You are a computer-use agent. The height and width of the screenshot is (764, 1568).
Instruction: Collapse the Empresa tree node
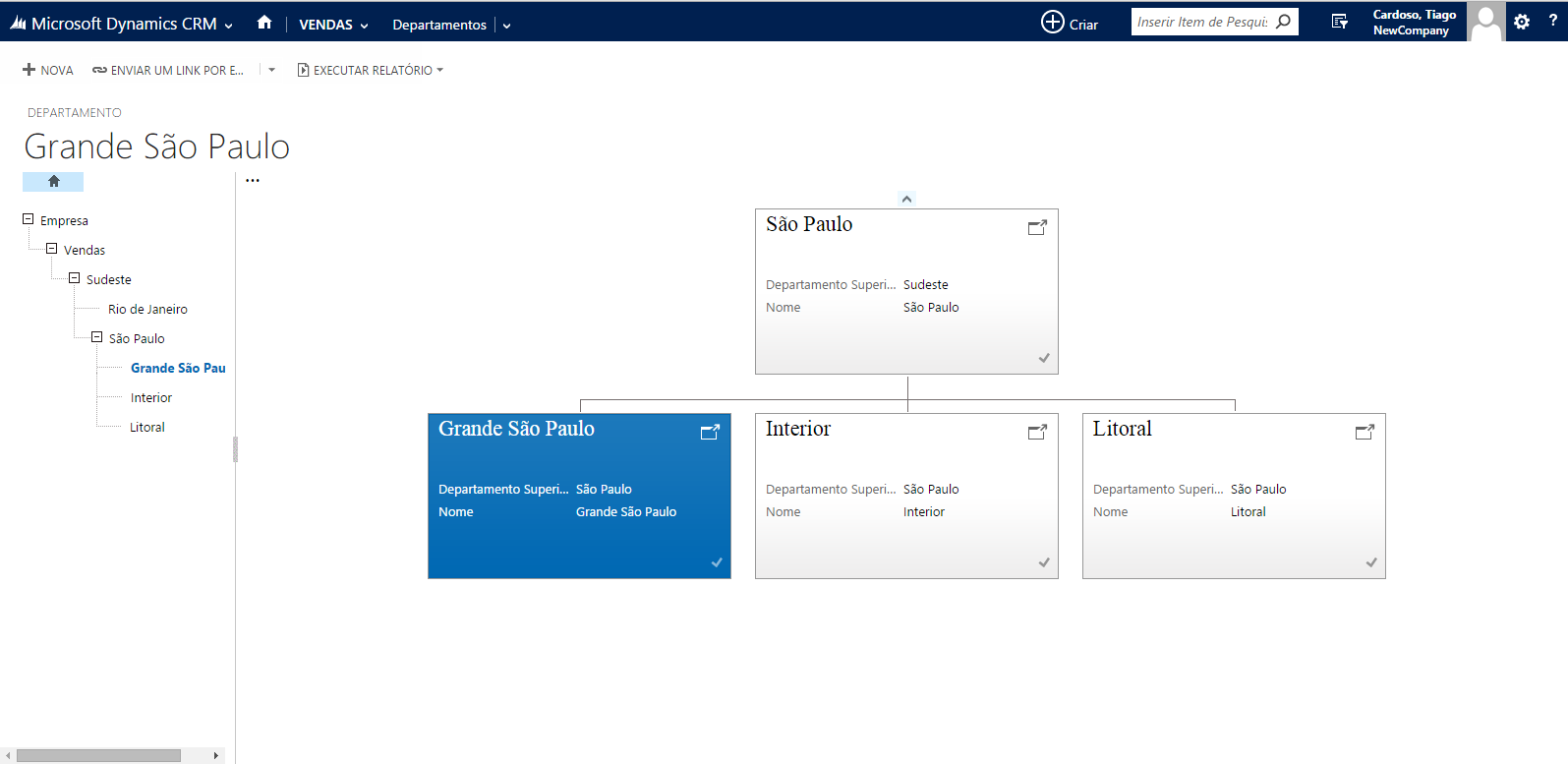[29, 219]
